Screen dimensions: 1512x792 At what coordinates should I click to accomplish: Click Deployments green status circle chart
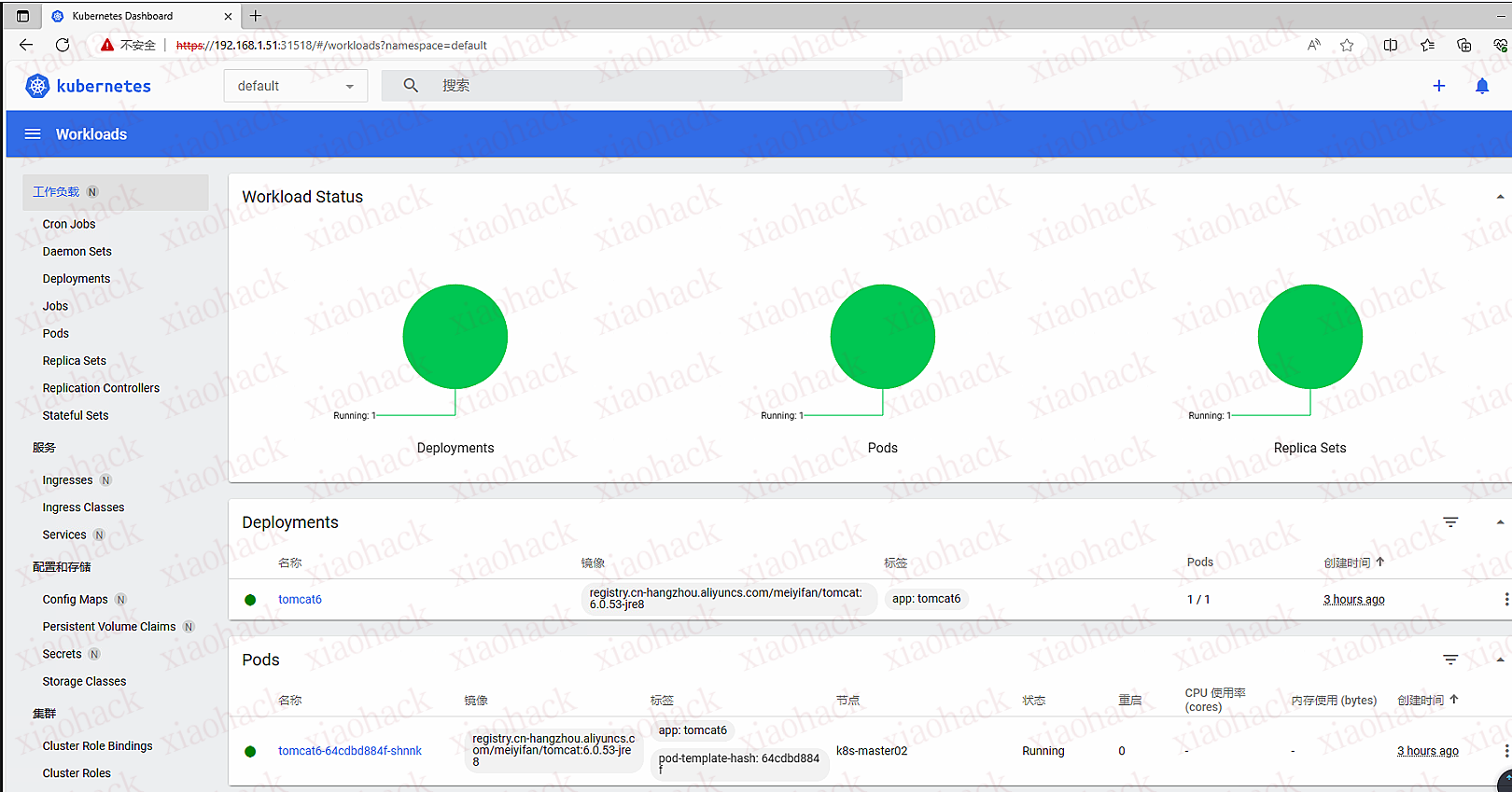click(x=455, y=337)
